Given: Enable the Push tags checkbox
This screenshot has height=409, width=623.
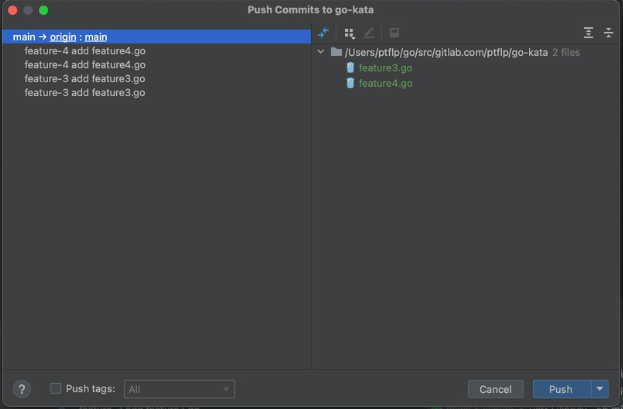Looking at the screenshot, I should [56, 389].
